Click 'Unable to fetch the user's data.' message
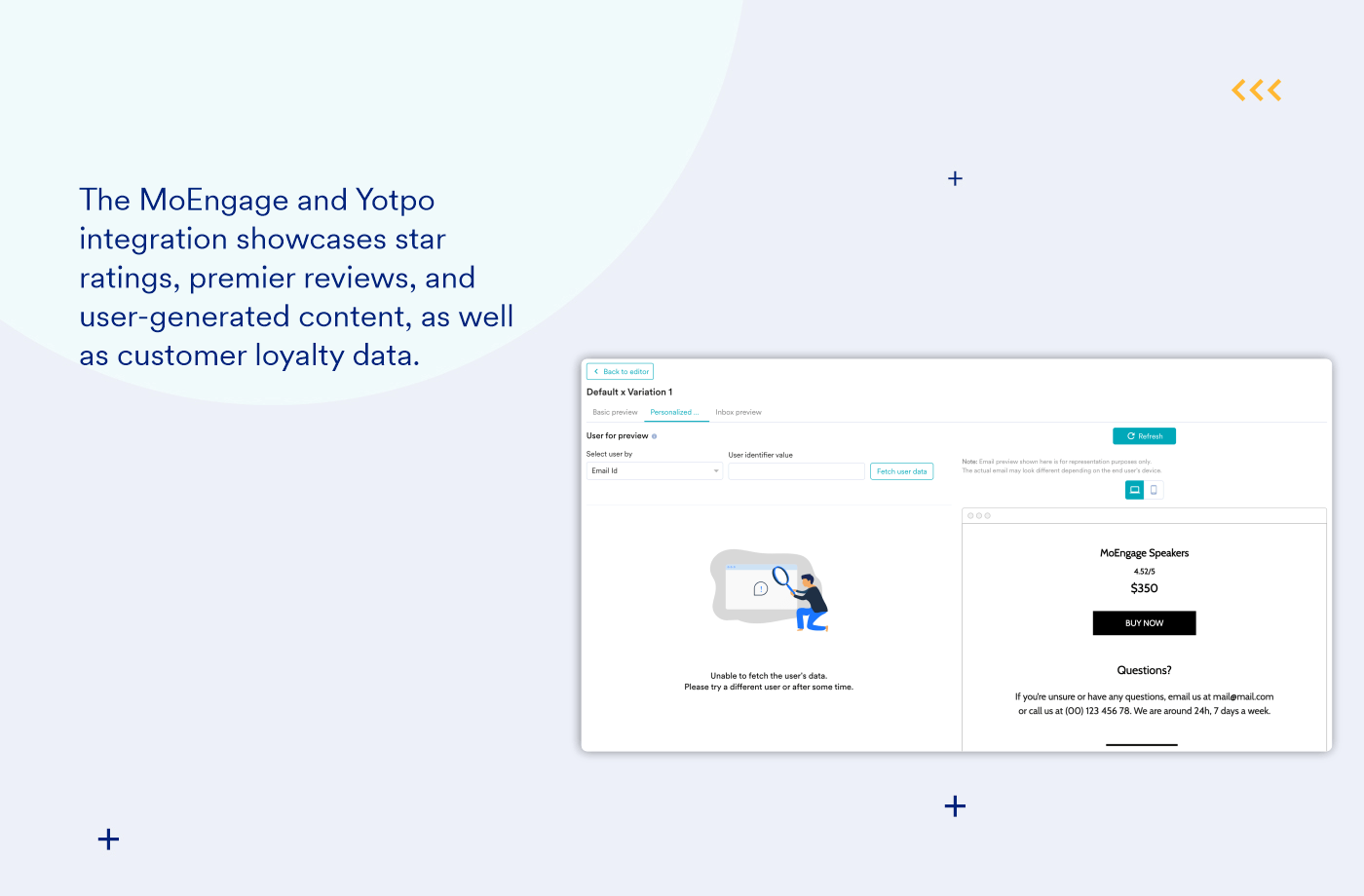 (x=769, y=676)
